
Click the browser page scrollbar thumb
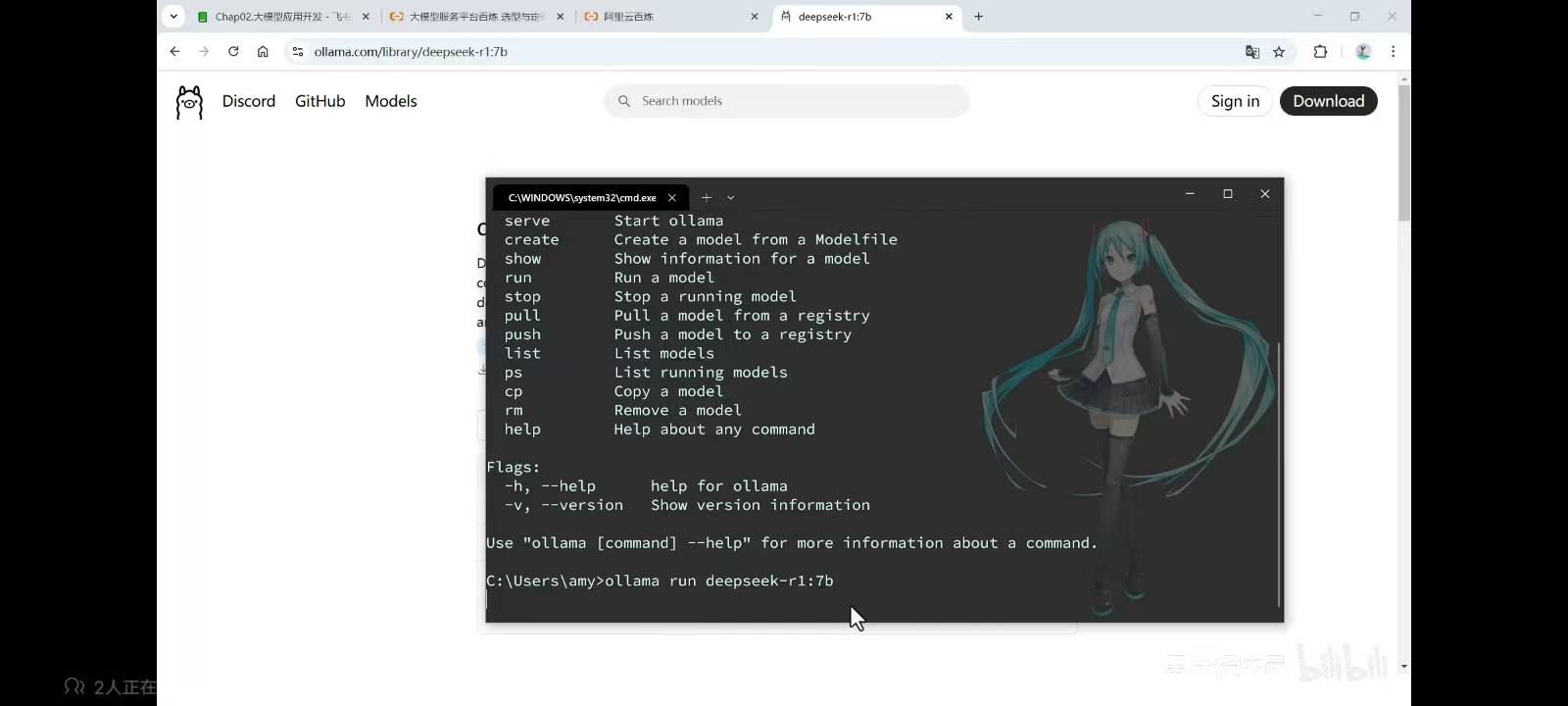tap(1403, 153)
